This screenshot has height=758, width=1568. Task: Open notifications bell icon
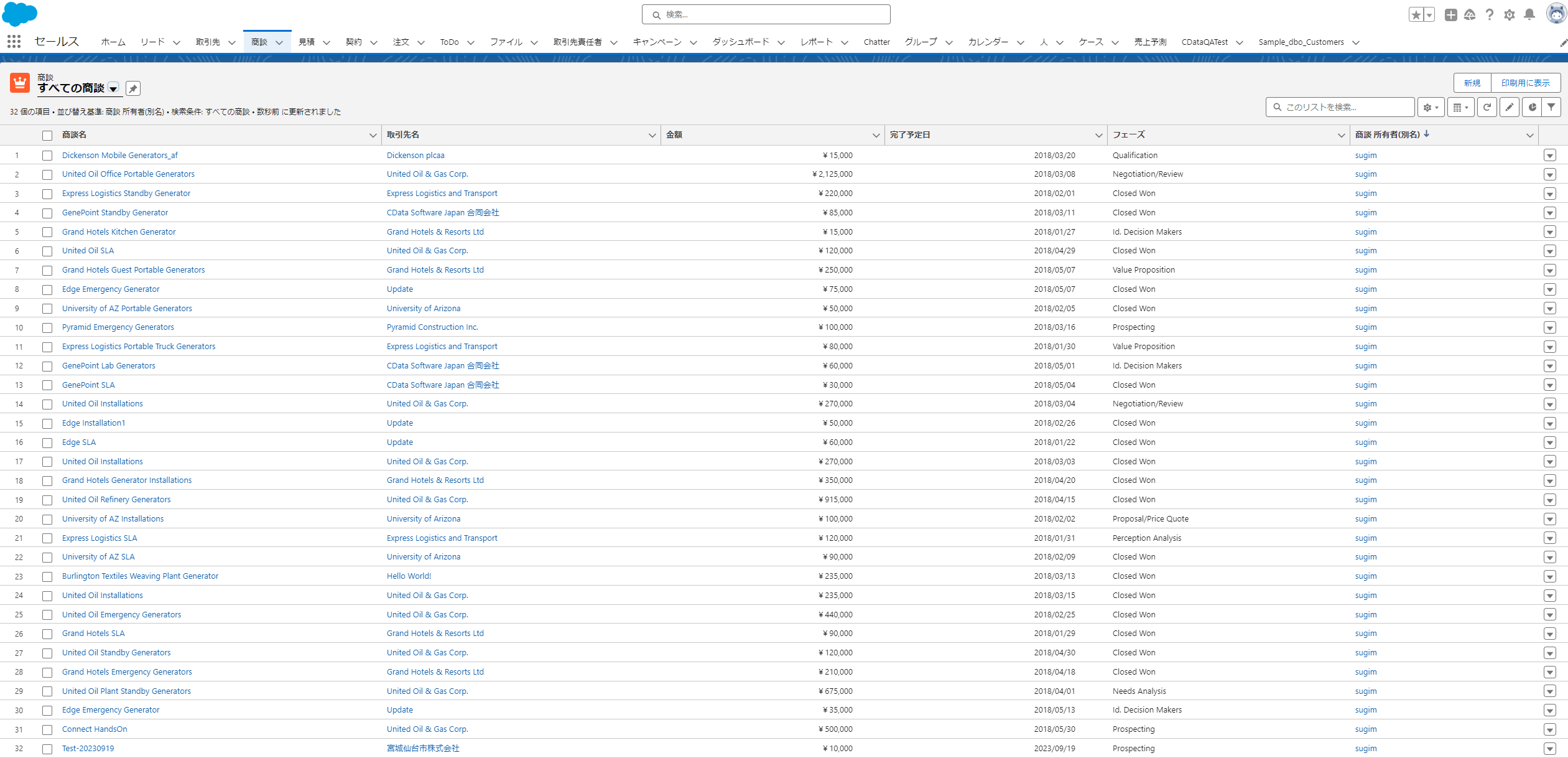[x=1529, y=14]
